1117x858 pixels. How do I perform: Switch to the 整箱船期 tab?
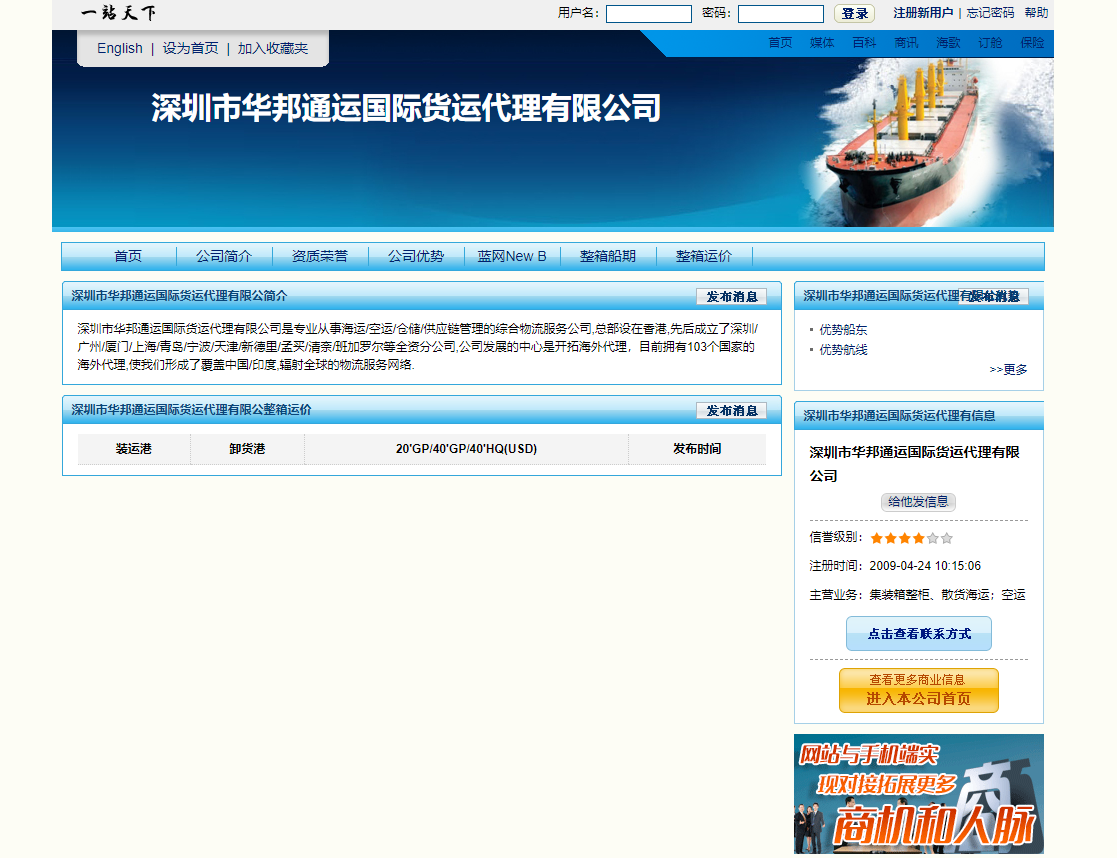click(609, 256)
